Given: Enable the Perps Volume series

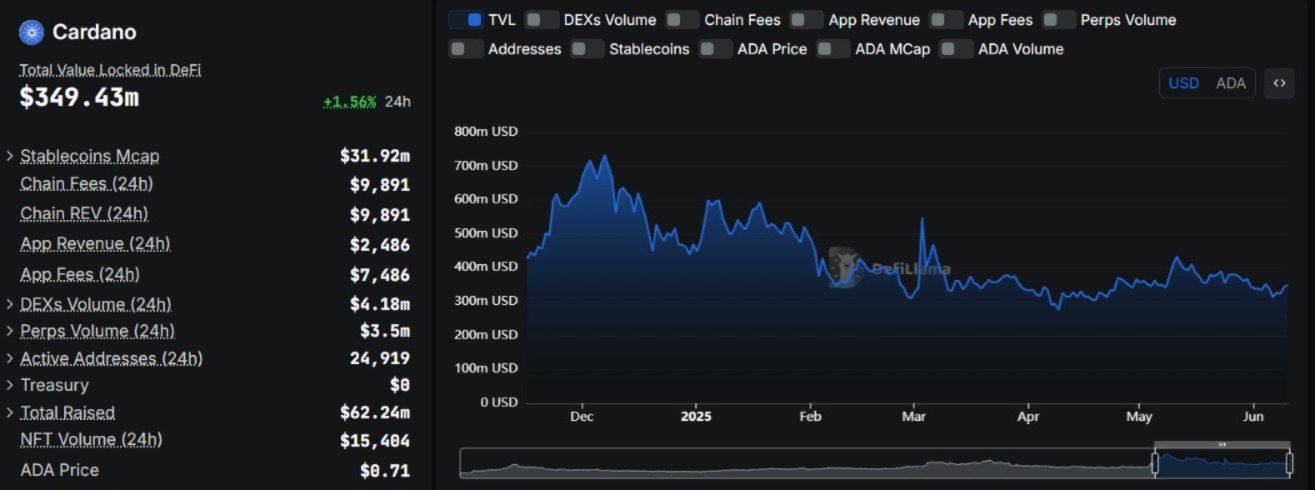Looking at the screenshot, I should tap(1059, 20).
